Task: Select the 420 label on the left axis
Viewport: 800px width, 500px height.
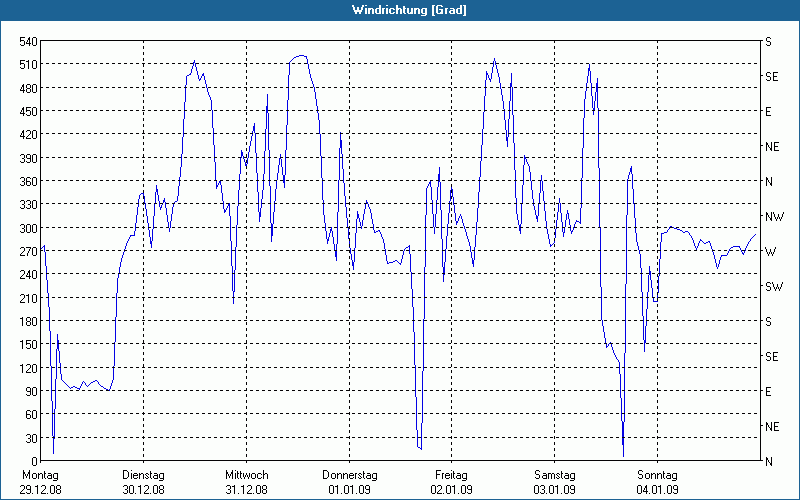Action: click(28, 135)
